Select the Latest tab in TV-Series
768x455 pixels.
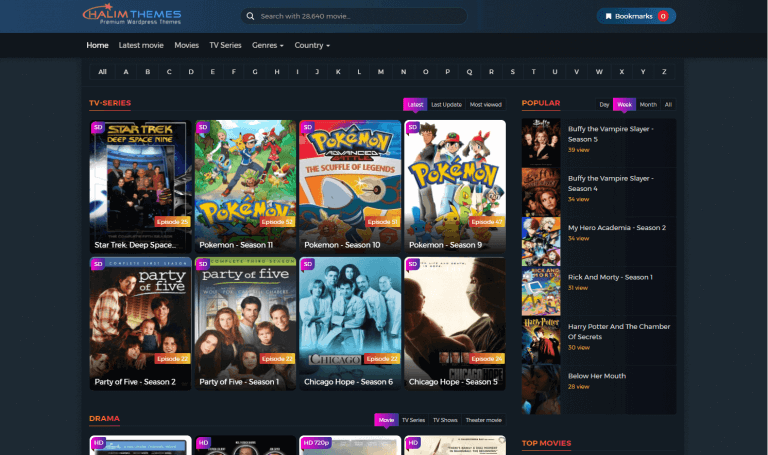[415, 104]
